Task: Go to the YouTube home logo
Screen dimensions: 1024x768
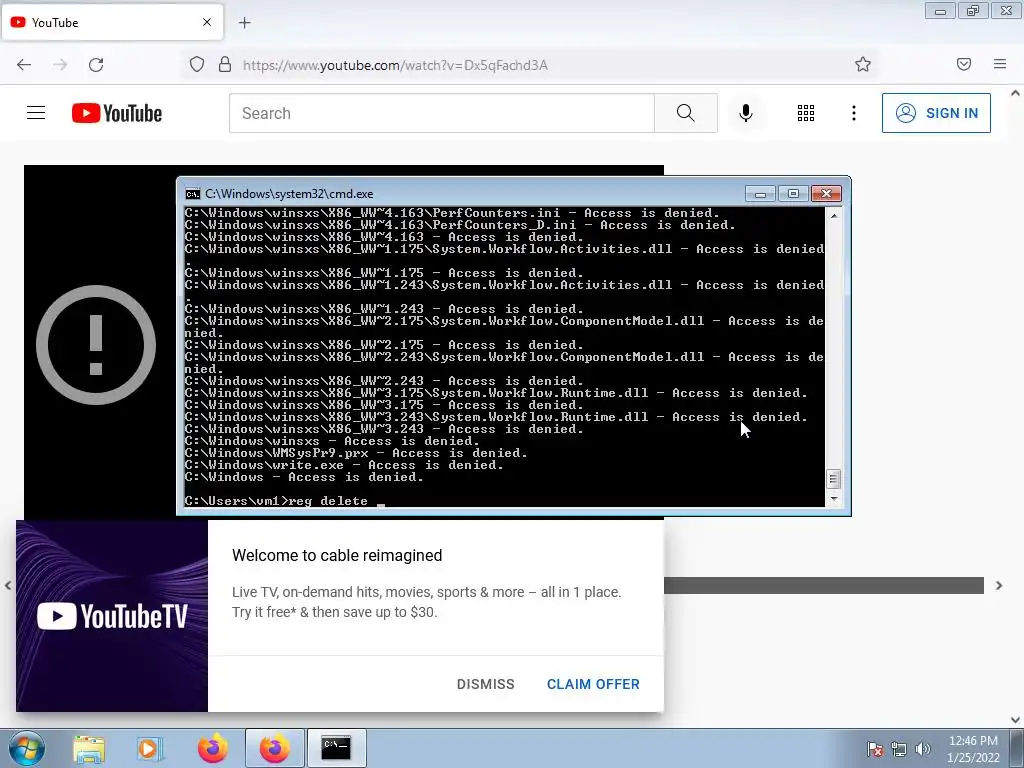Action: [x=117, y=113]
